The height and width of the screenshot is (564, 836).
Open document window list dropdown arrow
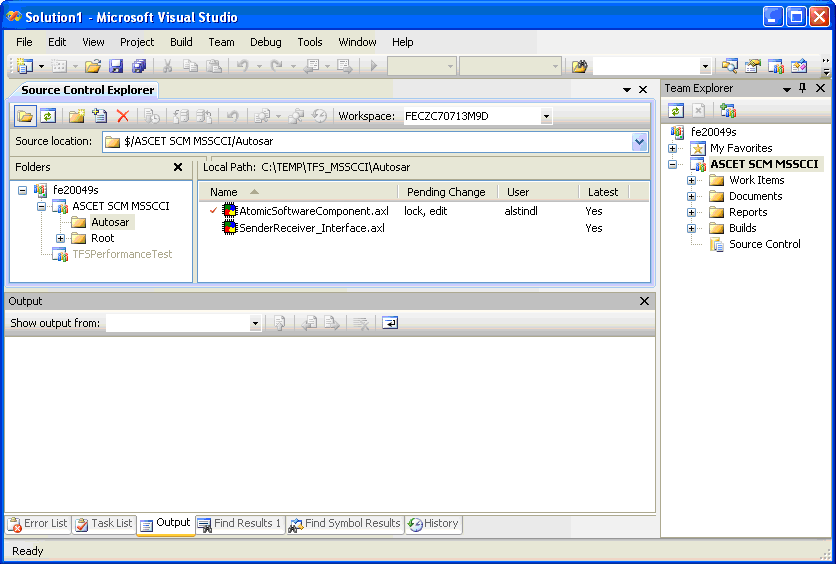[x=627, y=90]
